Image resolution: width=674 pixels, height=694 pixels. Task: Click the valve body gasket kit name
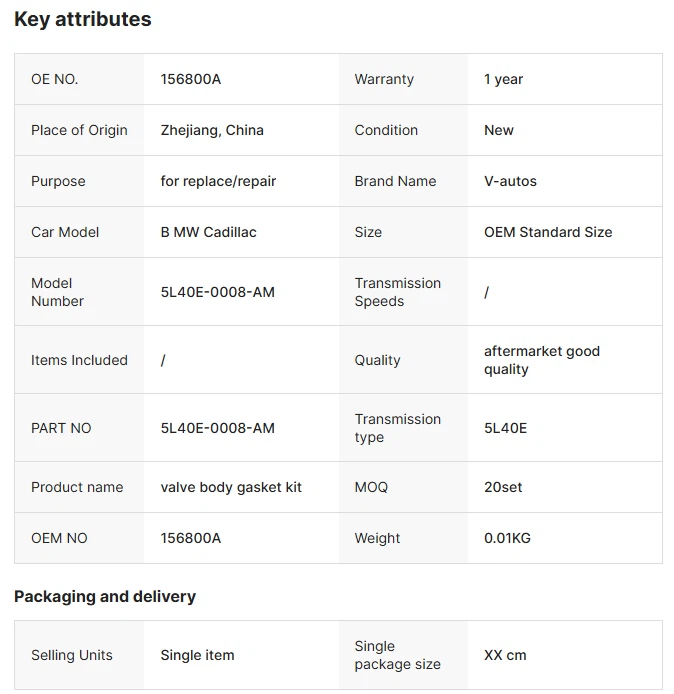pos(231,487)
